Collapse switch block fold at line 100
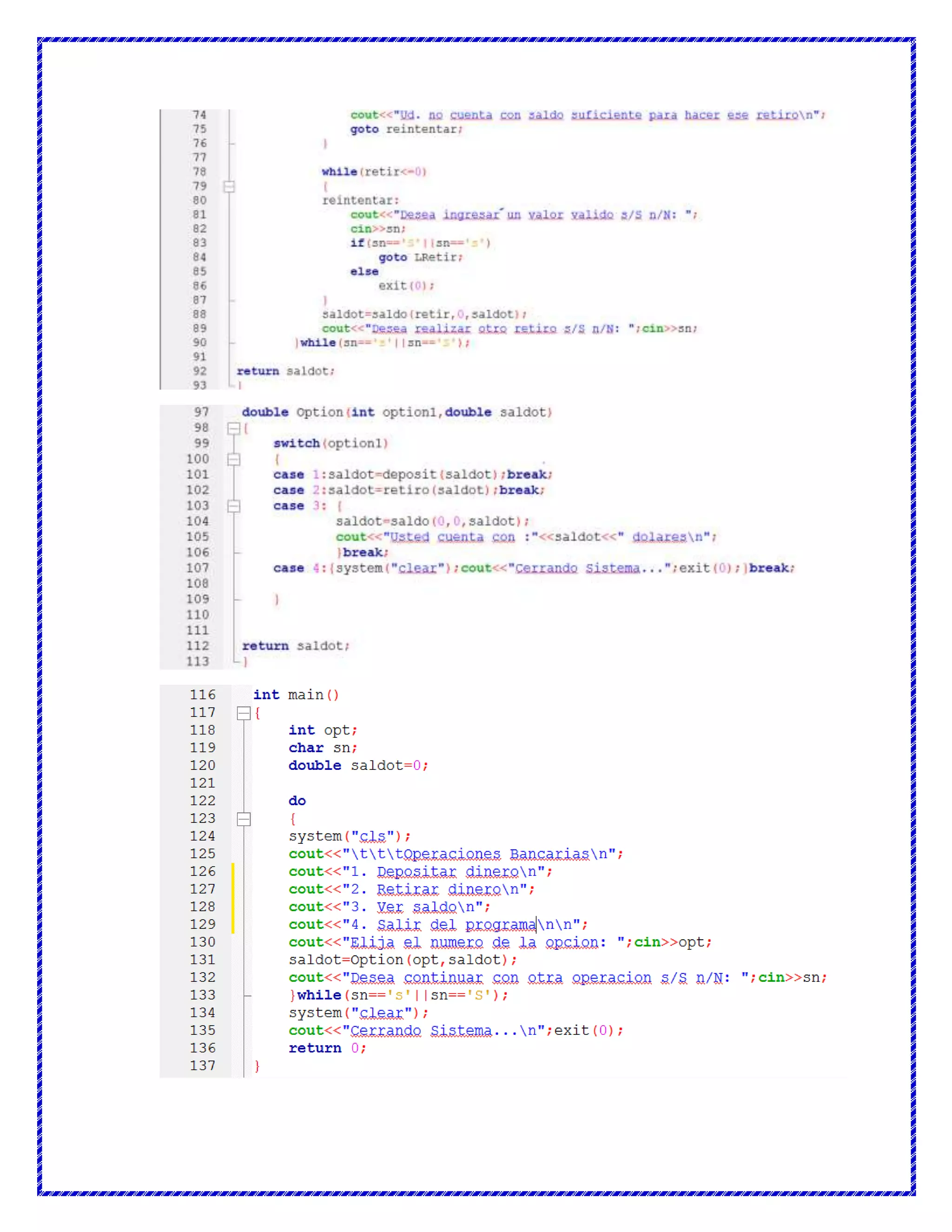The height and width of the screenshot is (1232, 952). coord(233,459)
